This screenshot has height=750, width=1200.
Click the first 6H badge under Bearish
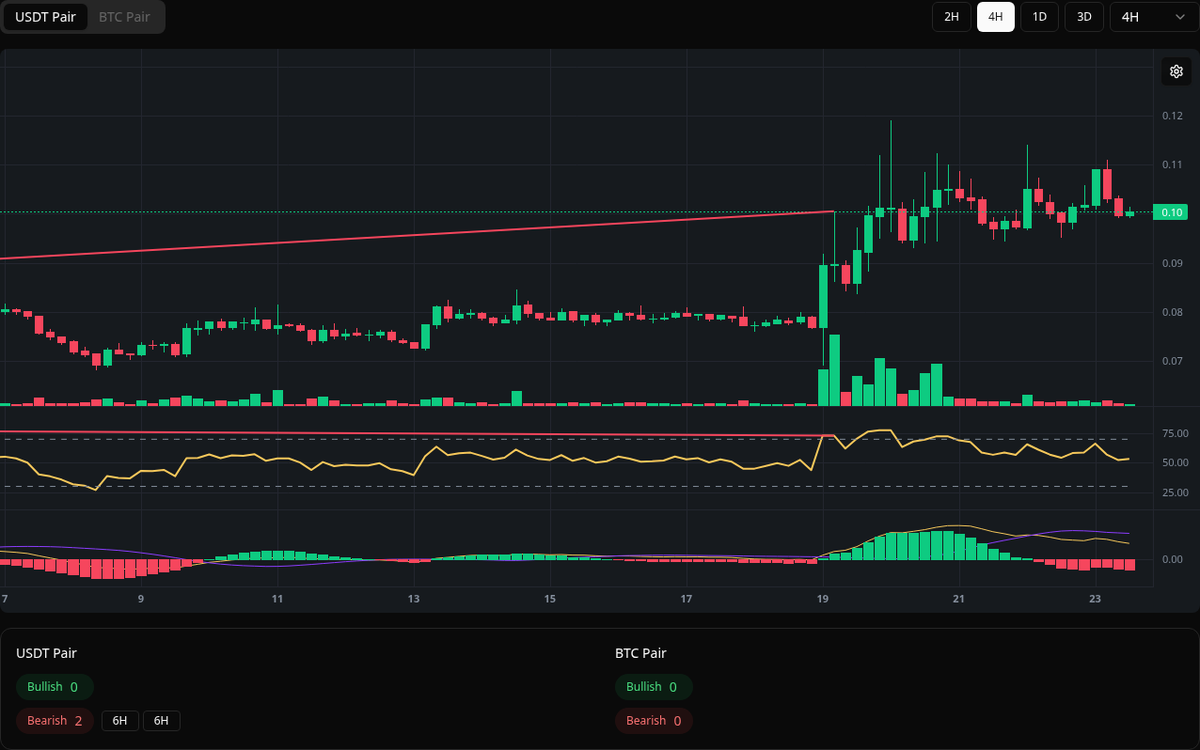click(119, 720)
